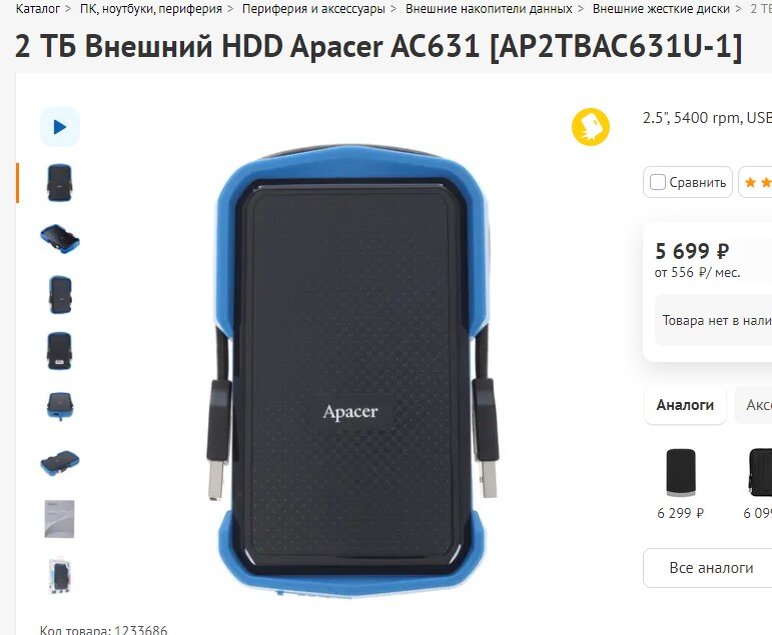Select the first front-view thumbnail
Screen dimensions: 772x635
60,183
